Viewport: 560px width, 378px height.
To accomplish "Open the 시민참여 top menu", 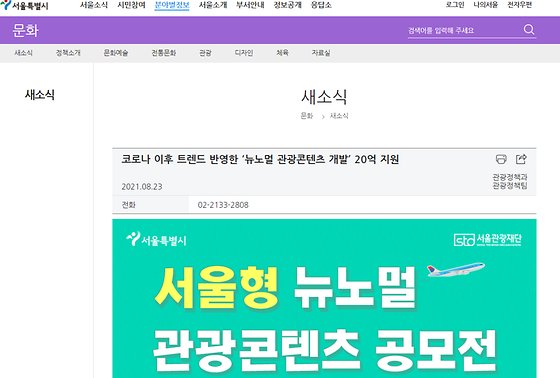I will pyautogui.click(x=131, y=5).
